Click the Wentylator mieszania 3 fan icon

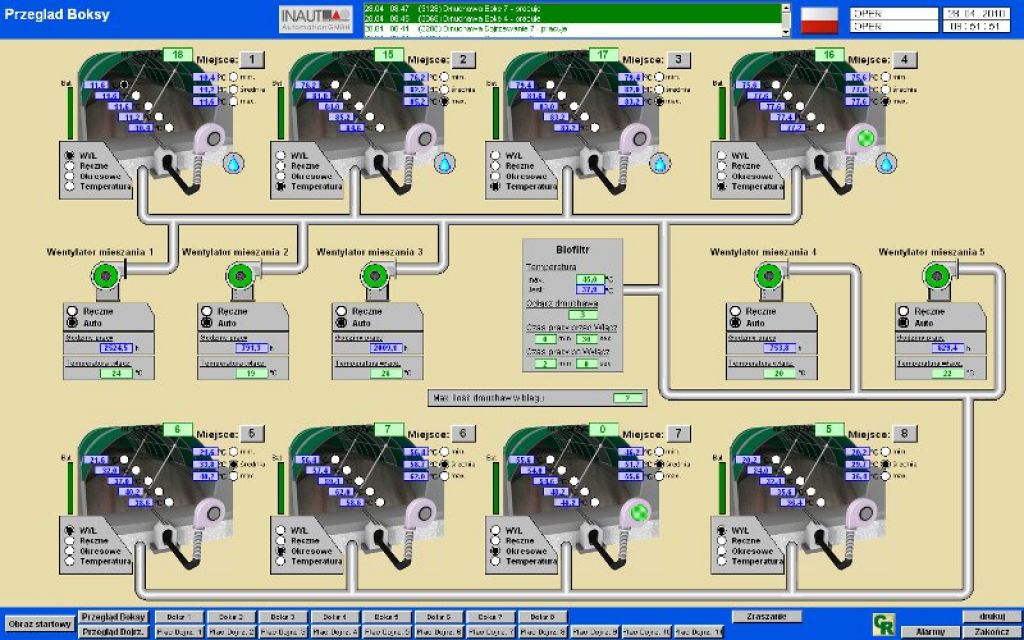373,275
